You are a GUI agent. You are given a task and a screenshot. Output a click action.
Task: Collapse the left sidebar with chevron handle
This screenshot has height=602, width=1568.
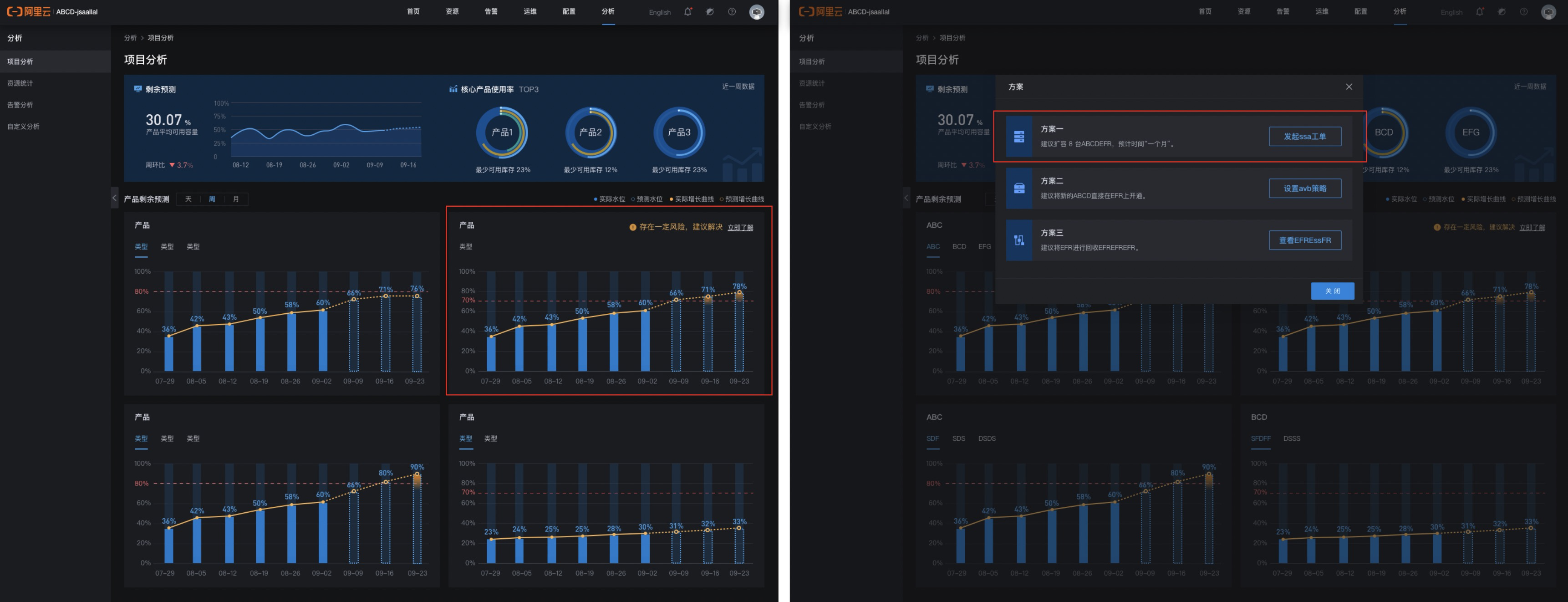coord(114,198)
